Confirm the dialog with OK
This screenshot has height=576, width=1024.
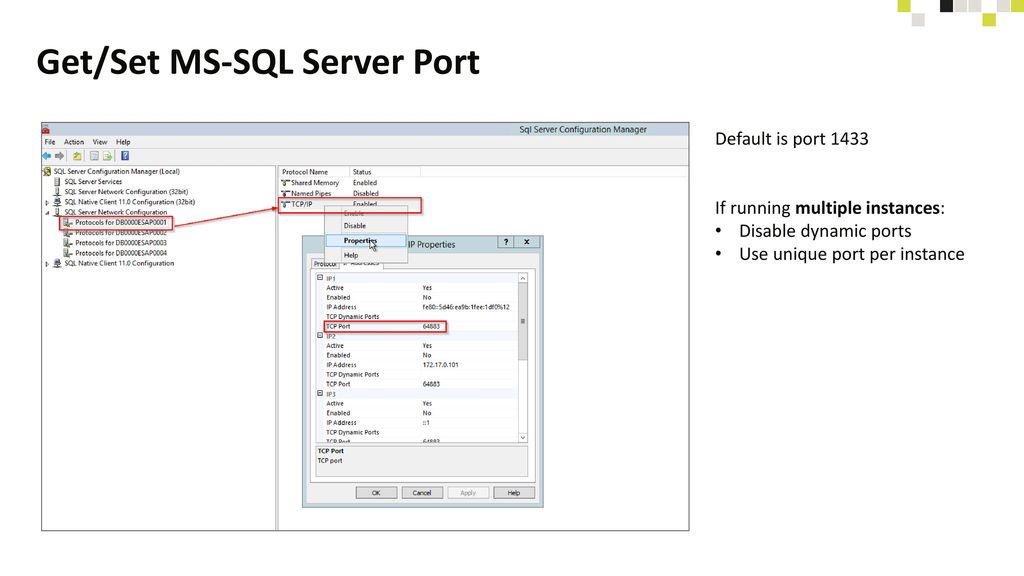[x=376, y=493]
